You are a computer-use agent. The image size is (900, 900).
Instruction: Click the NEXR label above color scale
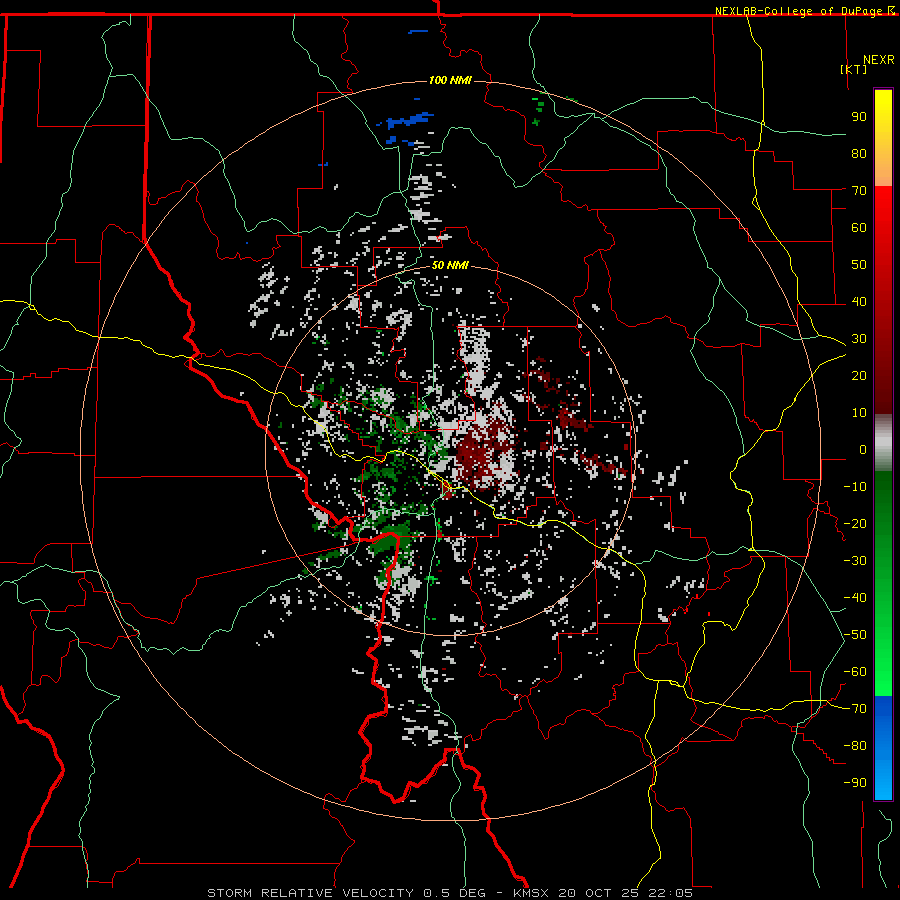point(879,60)
